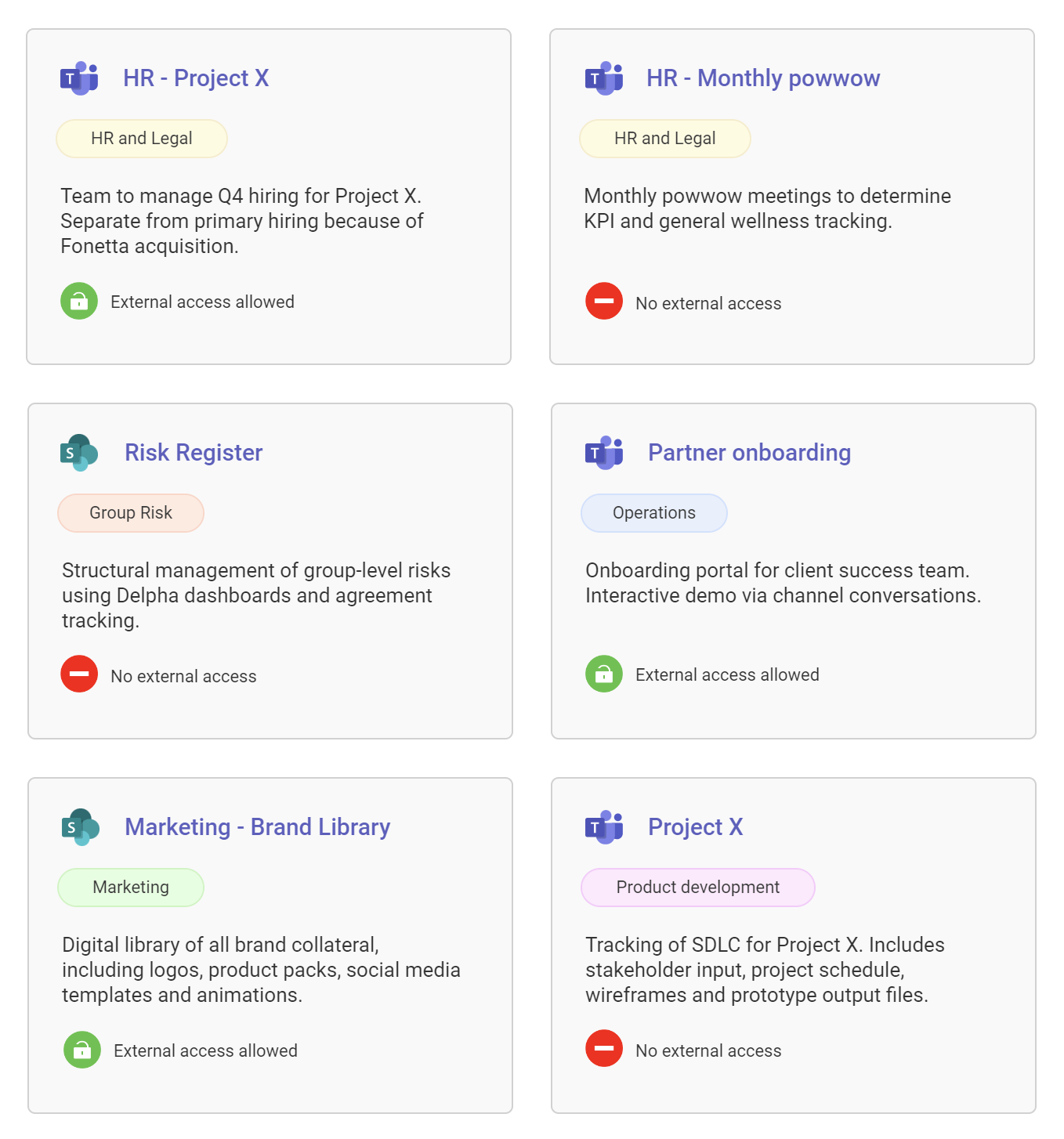1064x1139 pixels.
Task: Select the Product development tag
Action: click(x=698, y=888)
